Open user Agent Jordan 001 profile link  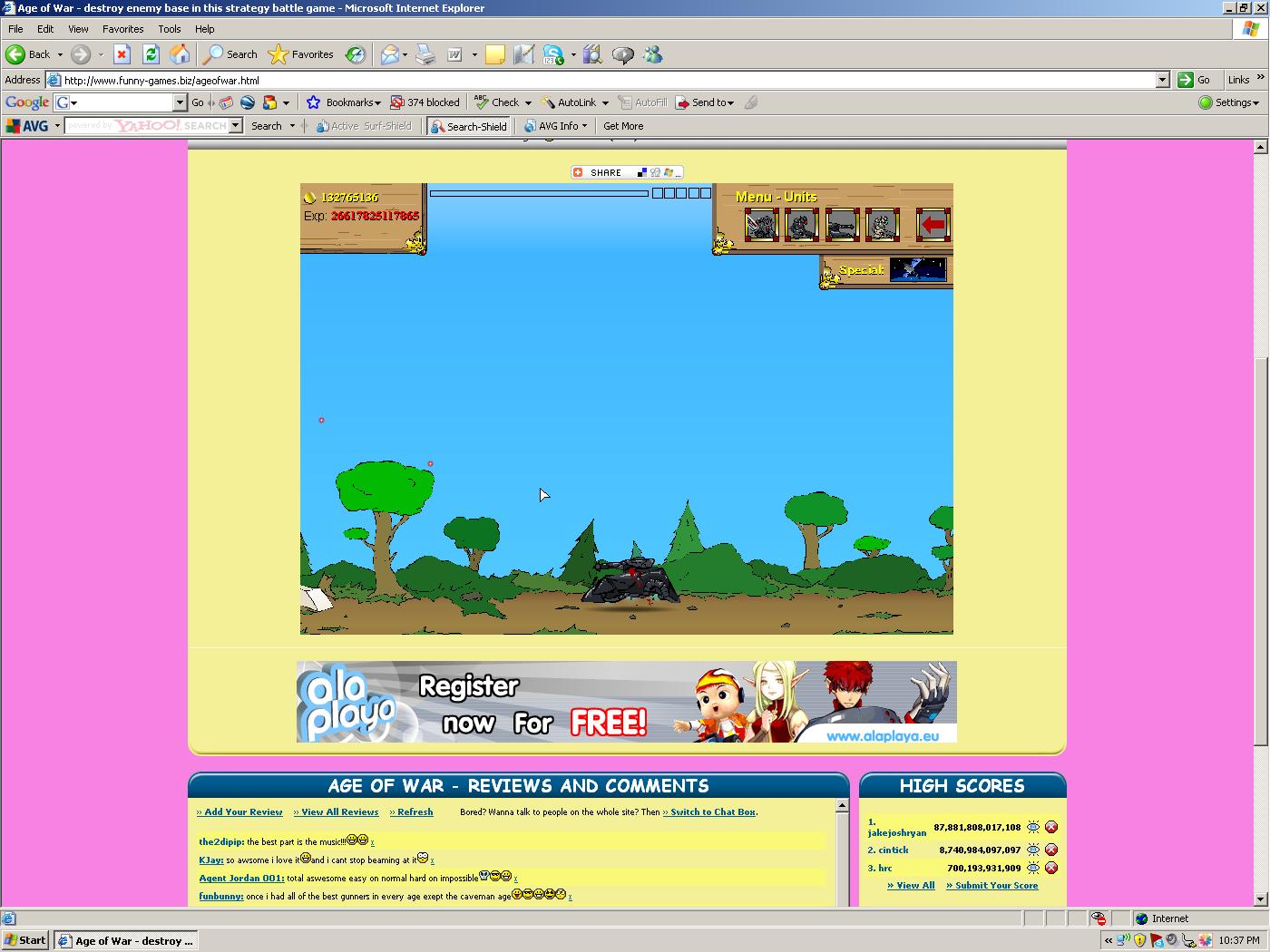241,878
